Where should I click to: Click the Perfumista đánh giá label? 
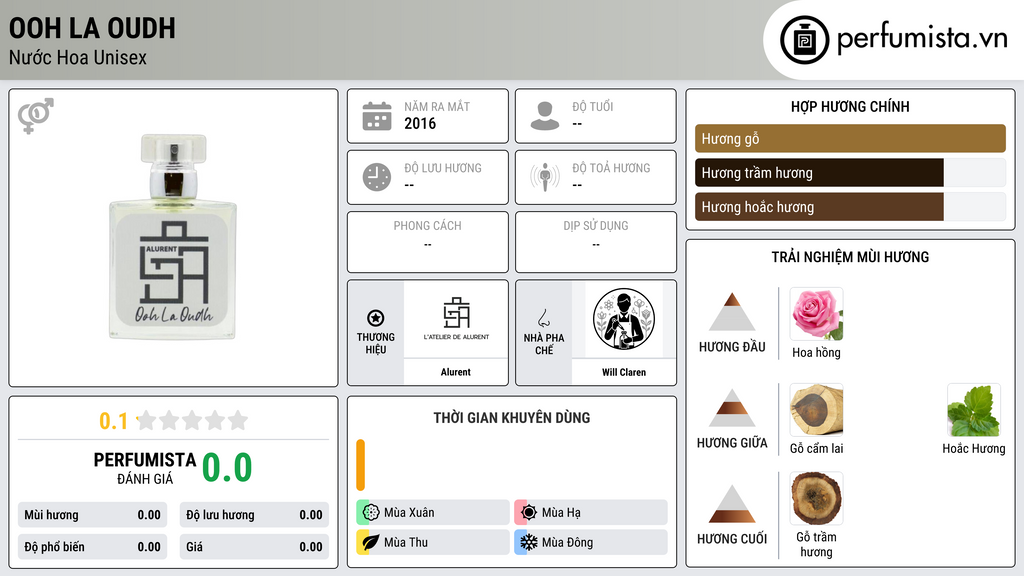coord(145,468)
